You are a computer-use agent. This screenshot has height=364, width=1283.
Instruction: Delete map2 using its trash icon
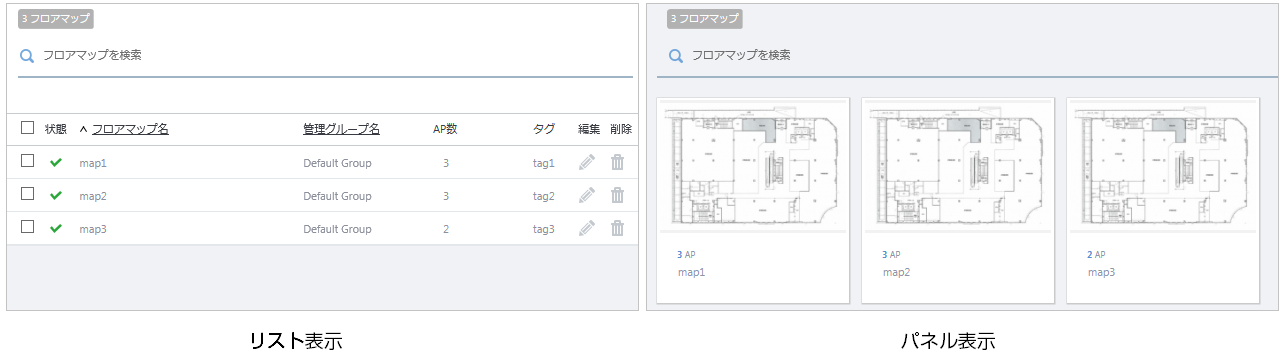(x=618, y=196)
